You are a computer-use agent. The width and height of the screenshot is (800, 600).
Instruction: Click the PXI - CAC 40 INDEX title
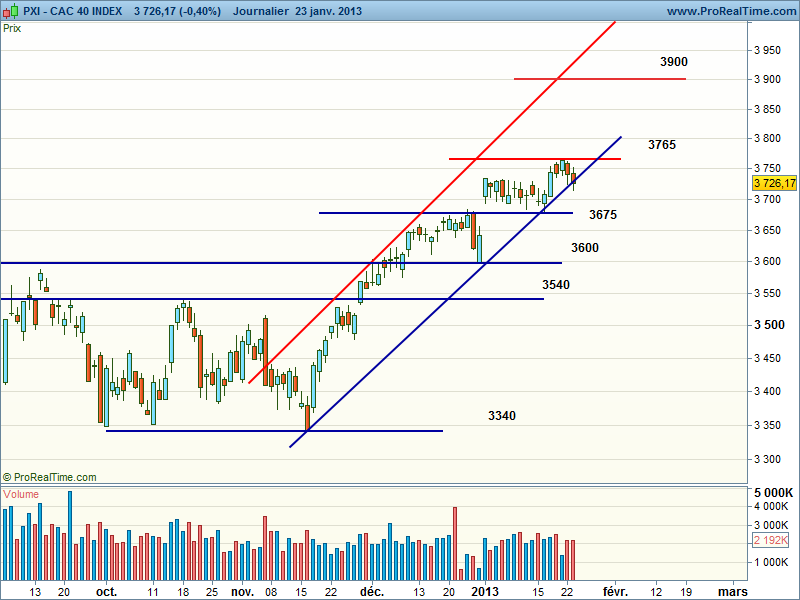(73, 11)
